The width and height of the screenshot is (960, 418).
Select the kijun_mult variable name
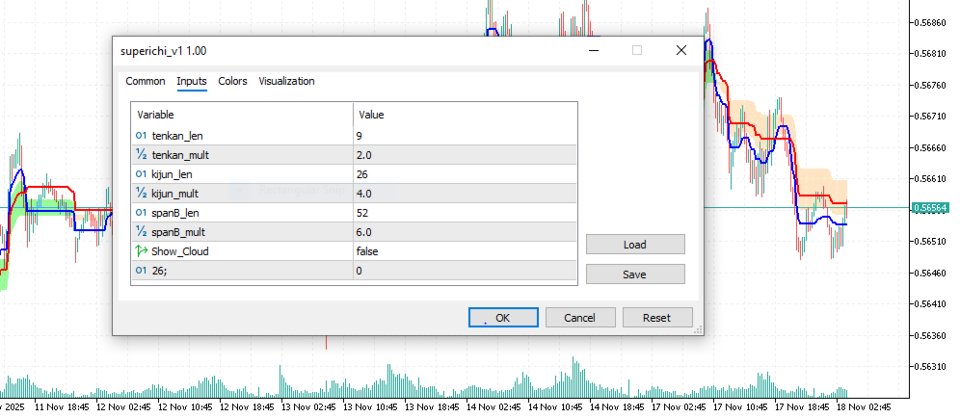[x=175, y=194]
